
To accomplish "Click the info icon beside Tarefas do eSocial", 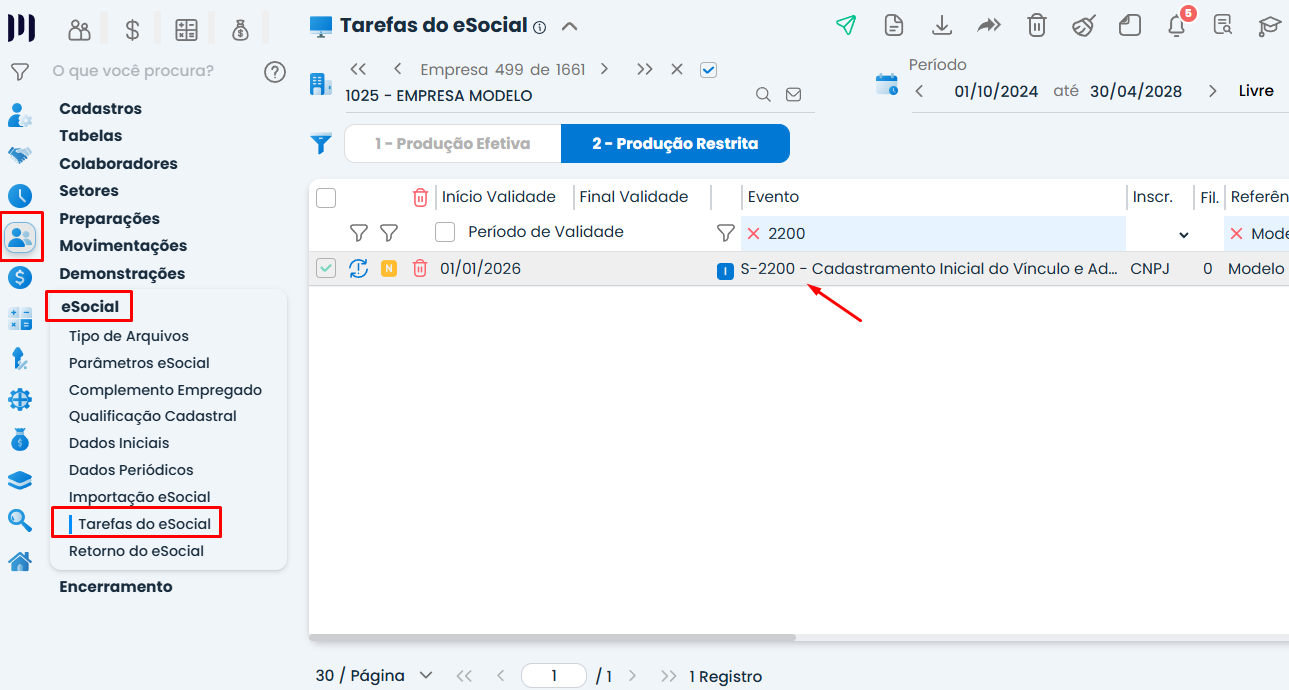I will click(x=540, y=28).
